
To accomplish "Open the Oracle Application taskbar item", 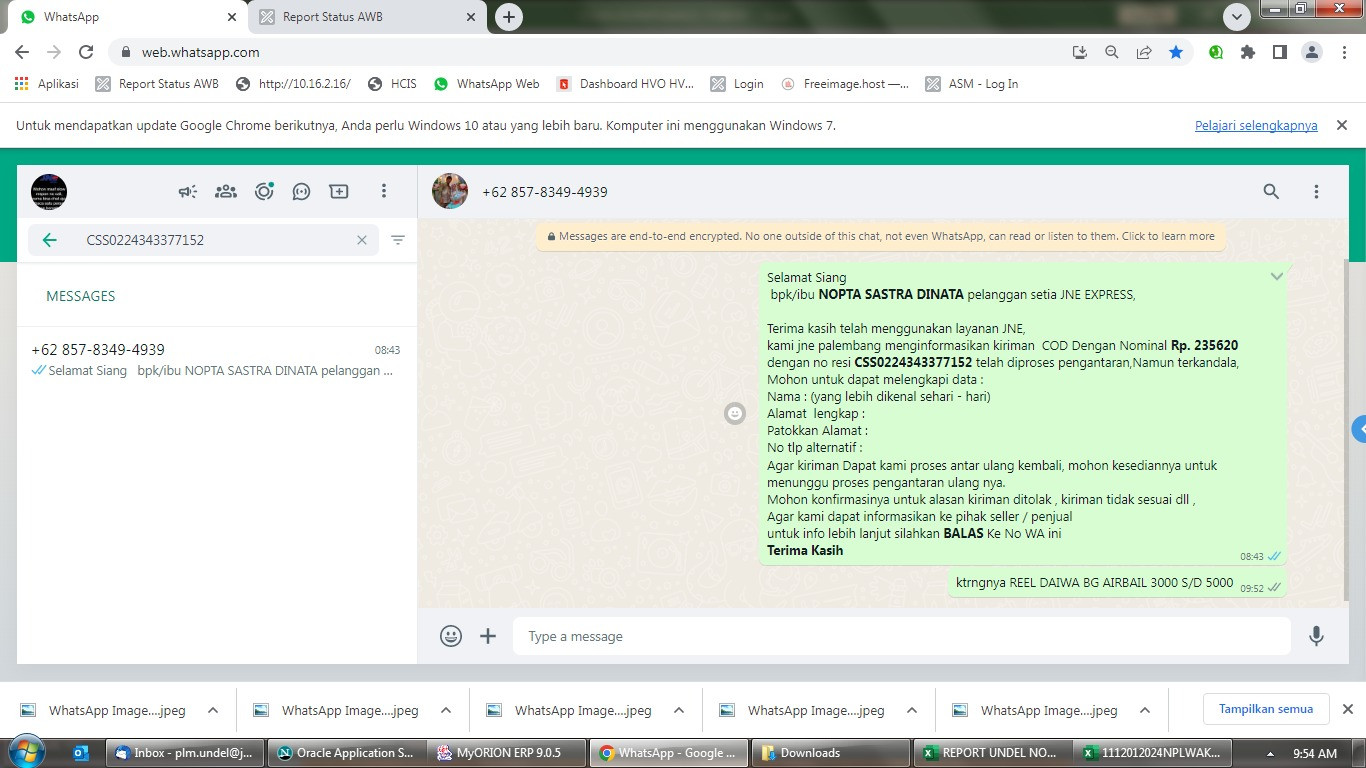I will [x=346, y=753].
